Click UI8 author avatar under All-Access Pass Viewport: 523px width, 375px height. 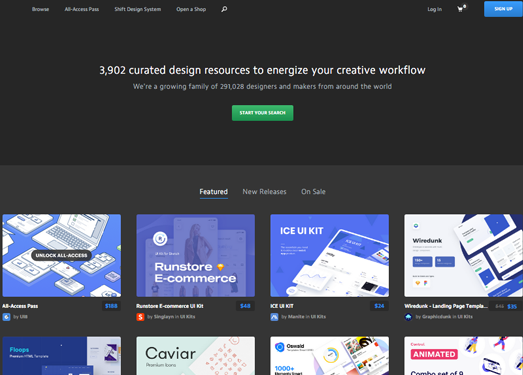6,317
